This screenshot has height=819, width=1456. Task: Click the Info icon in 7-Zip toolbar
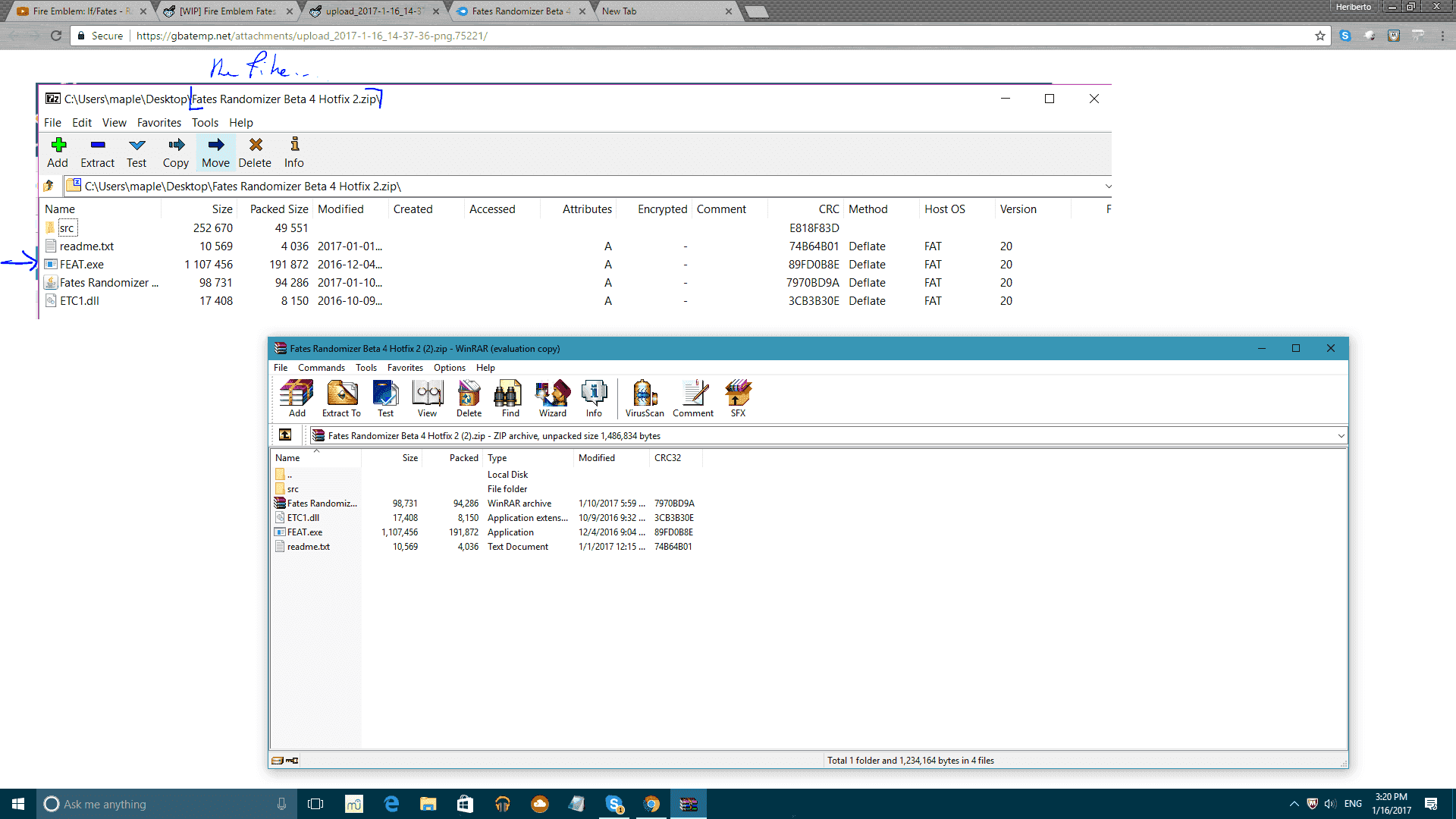[x=294, y=152]
